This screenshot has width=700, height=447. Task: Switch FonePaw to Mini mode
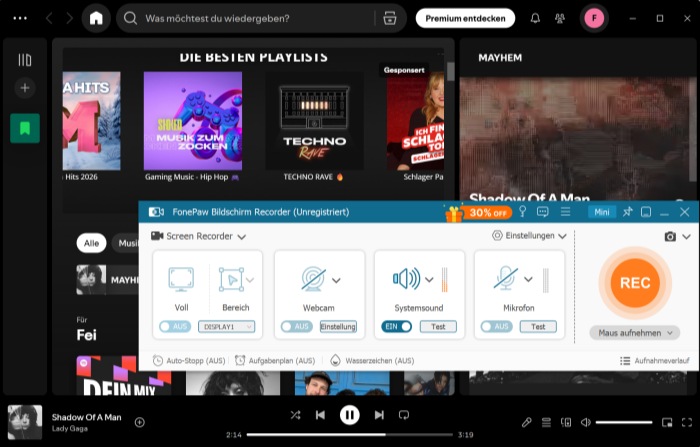[x=602, y=212]
